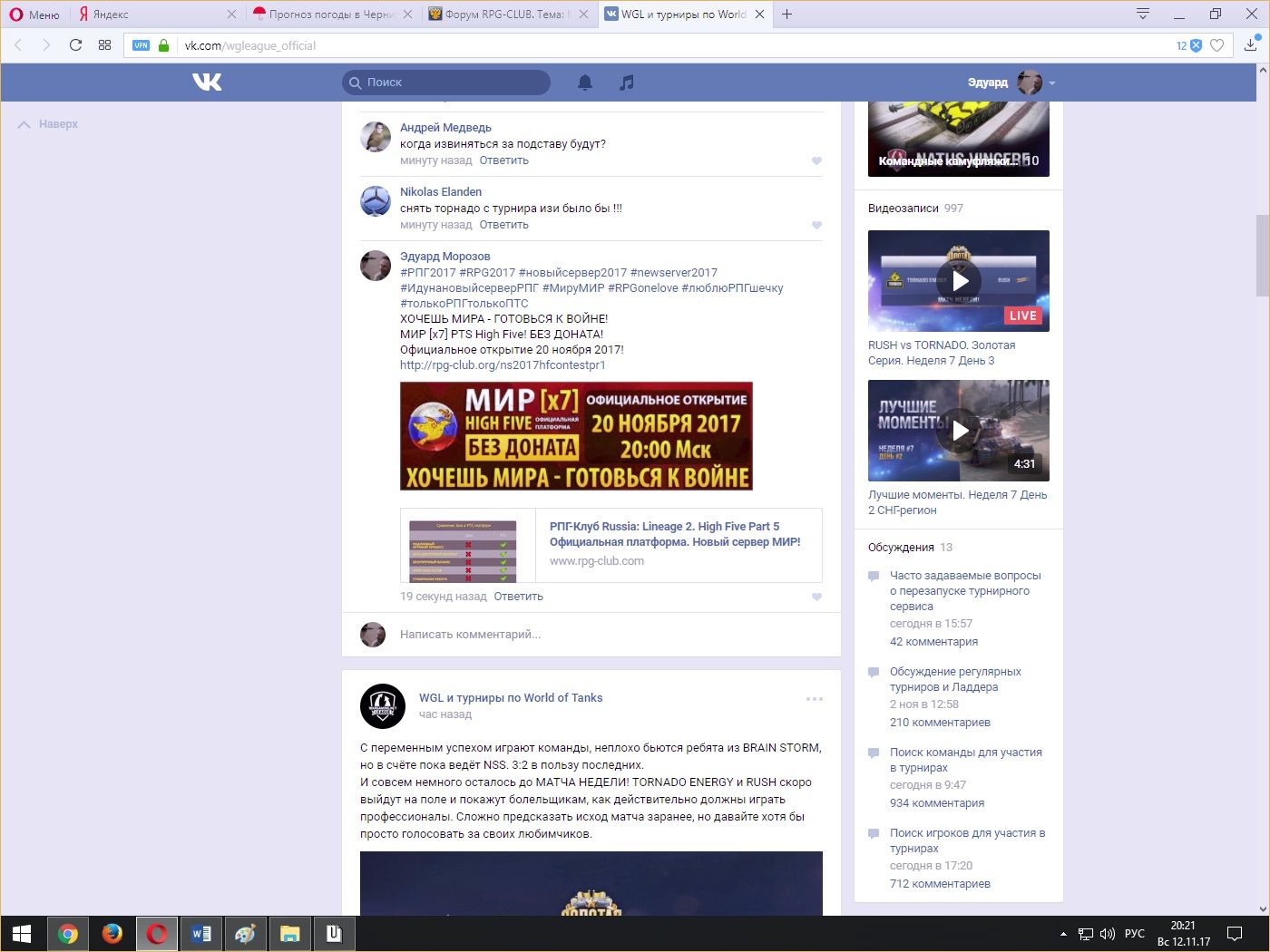Show hidden icons in the system tray

(1063, 934)
